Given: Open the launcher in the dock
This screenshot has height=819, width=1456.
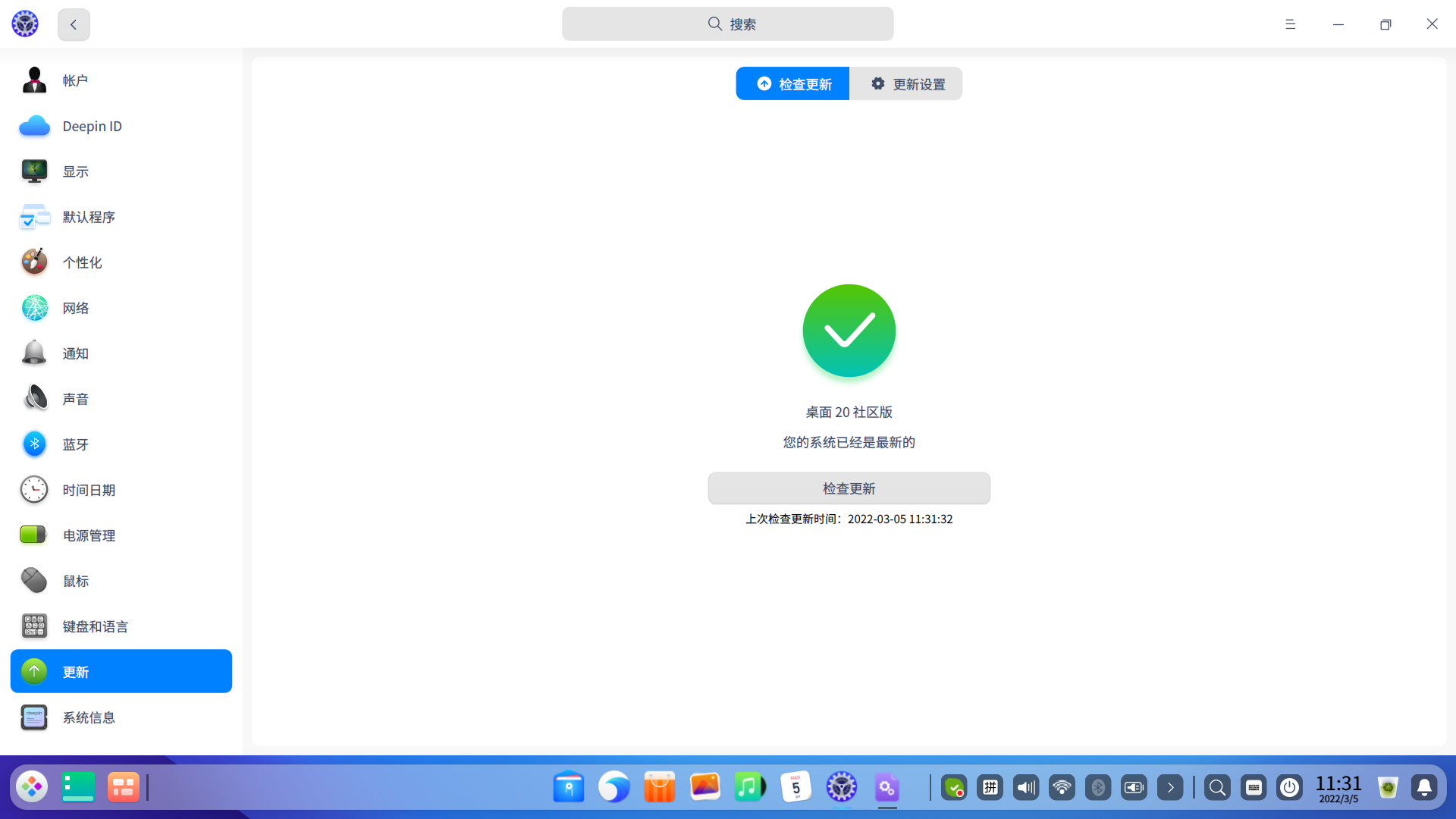Looking at the screenshot, I should (32, 787).
